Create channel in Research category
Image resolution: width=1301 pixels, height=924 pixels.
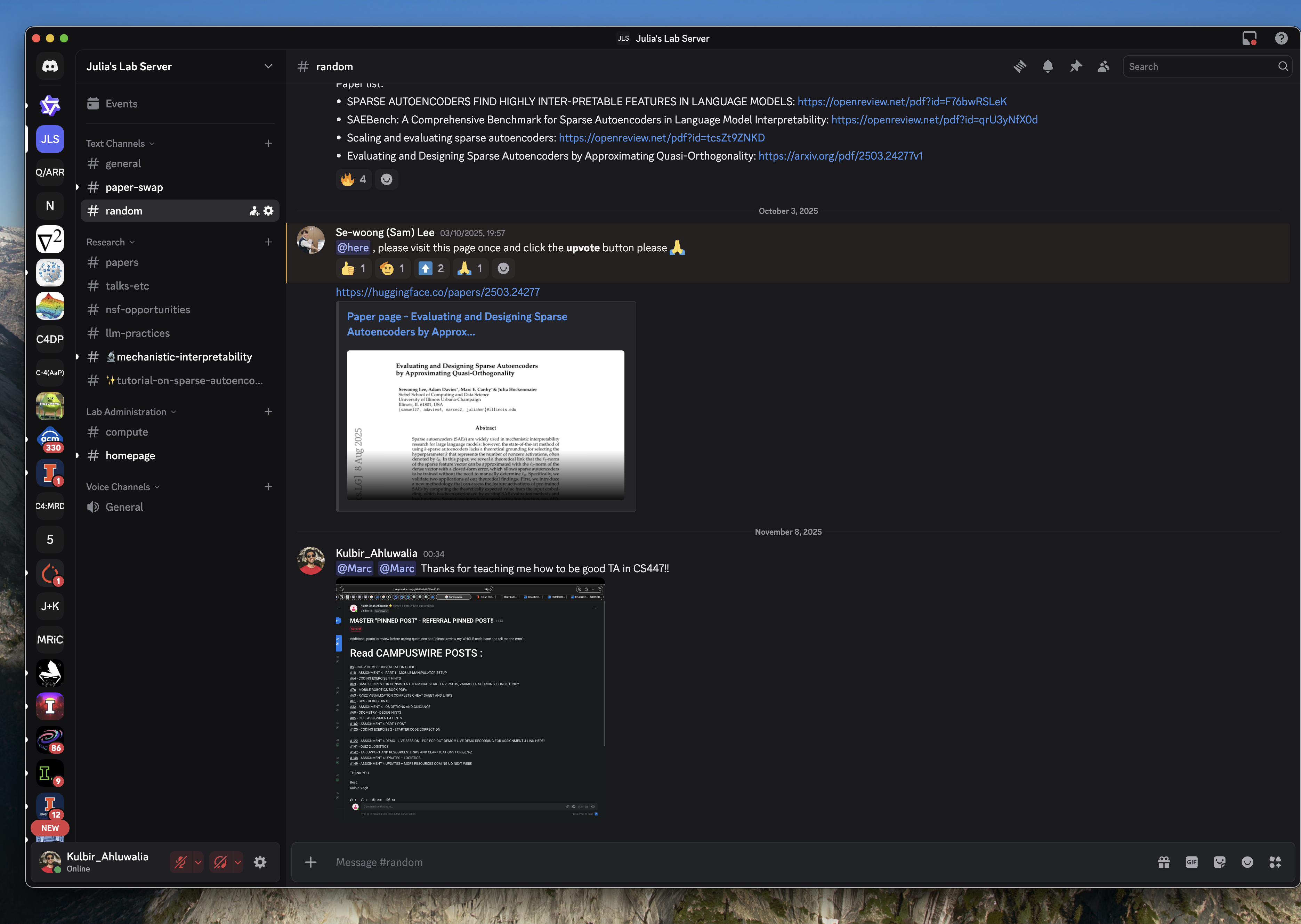[268, 242]
